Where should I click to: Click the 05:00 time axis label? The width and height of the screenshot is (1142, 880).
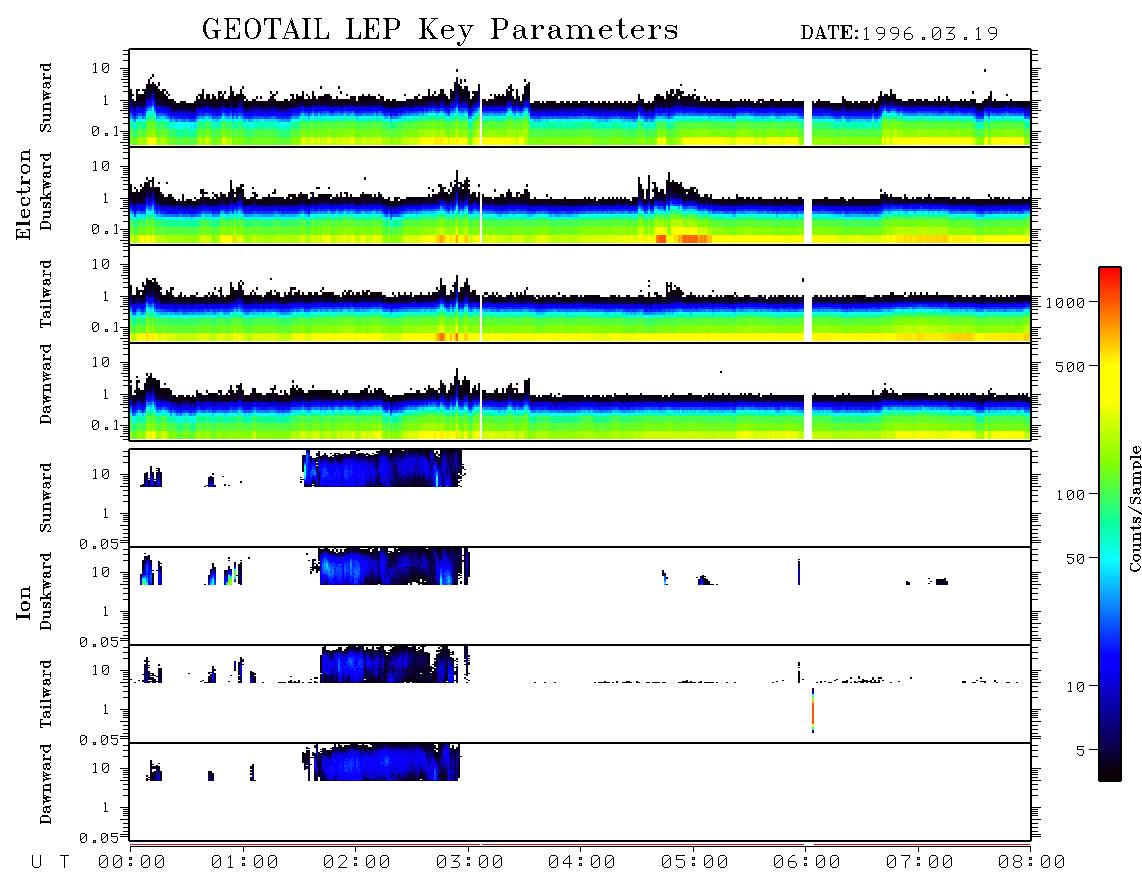[695, 862]
